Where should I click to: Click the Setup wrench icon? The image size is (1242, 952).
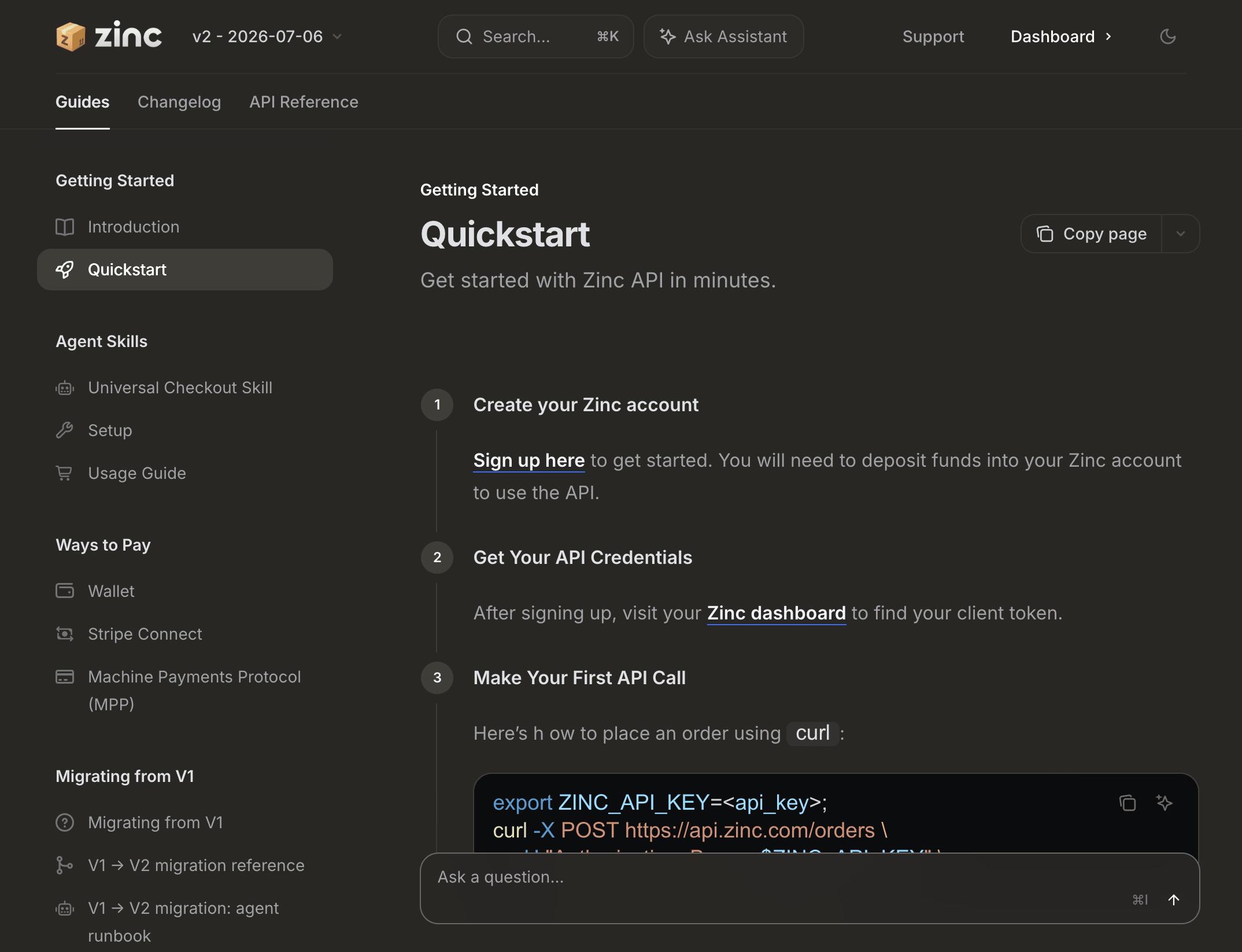tap(65, 430)
